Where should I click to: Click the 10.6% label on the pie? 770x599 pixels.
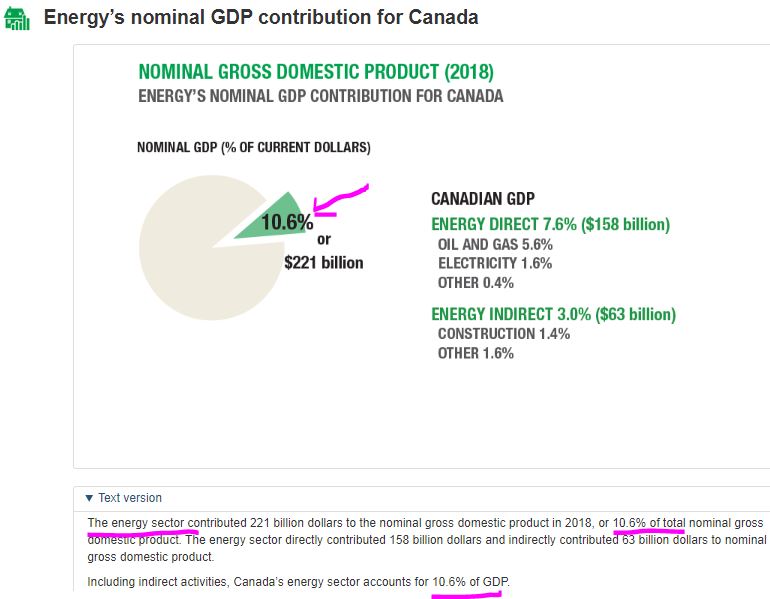(287, 222)
